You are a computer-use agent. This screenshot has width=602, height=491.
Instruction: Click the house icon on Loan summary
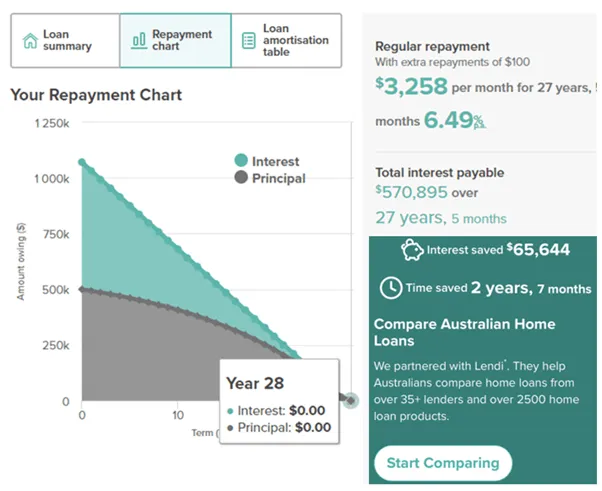[x=30, y=41]
